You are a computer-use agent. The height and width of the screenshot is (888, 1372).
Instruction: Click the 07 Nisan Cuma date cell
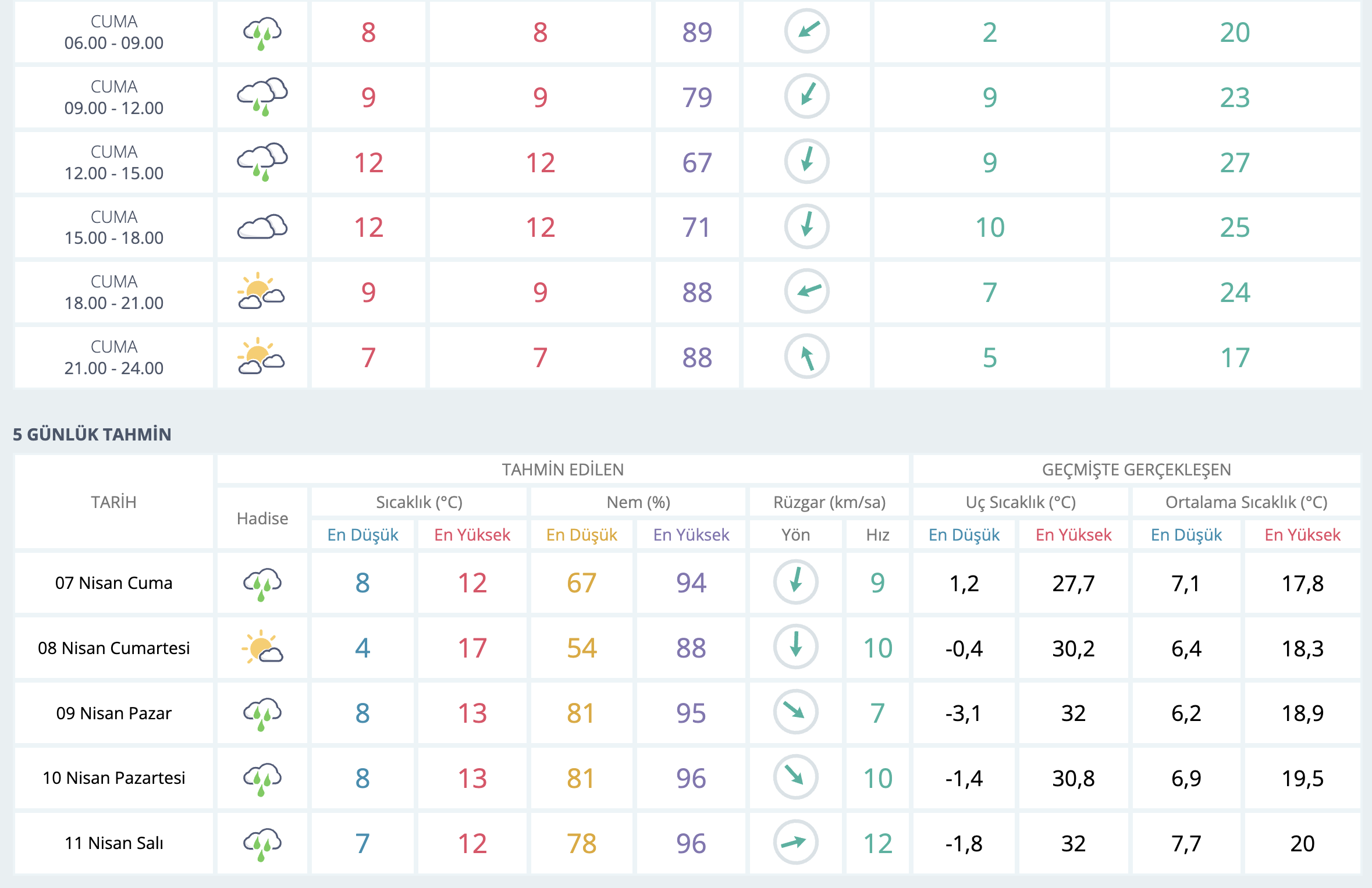113,582
